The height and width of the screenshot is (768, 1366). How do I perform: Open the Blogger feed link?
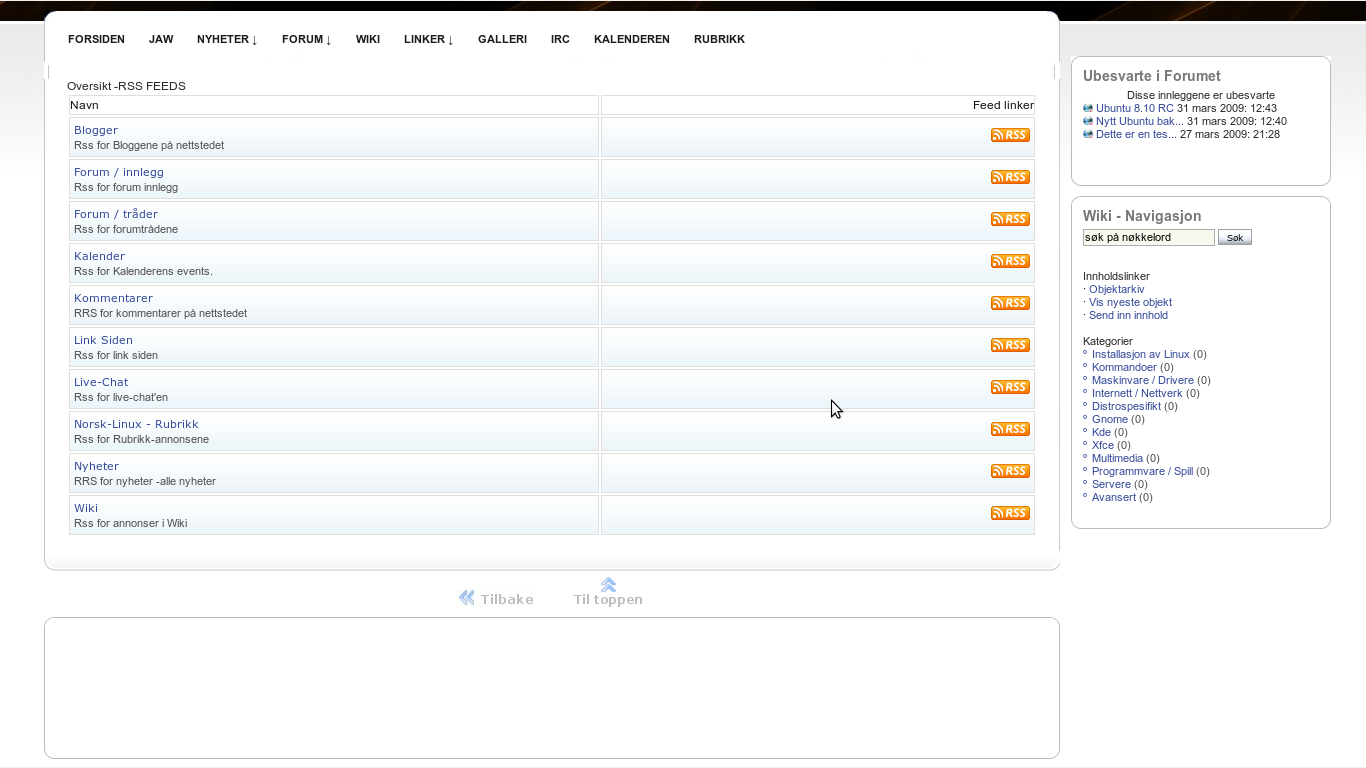[96, 130]
